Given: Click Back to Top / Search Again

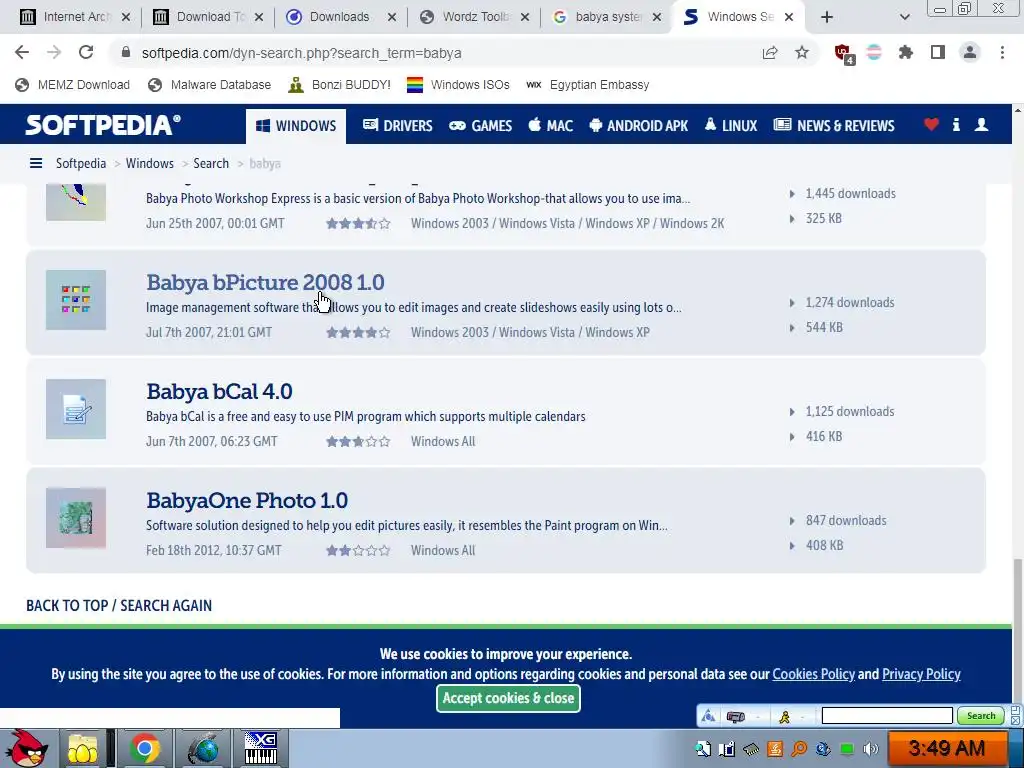Looking at the screenshot, I should [119, 605].
